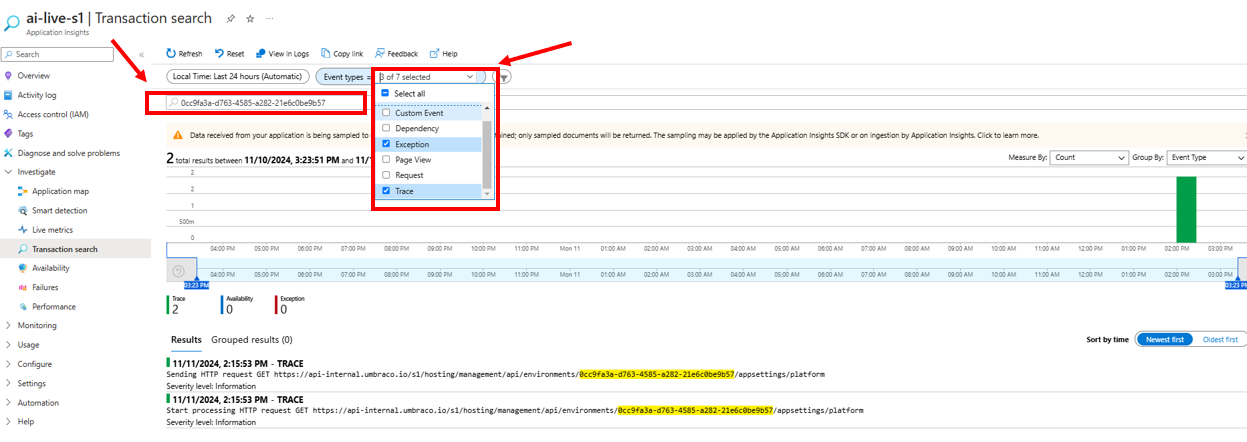The image size is (1247, 442).
Task: Select Oldest first sort option
Action: point(1219,340)
